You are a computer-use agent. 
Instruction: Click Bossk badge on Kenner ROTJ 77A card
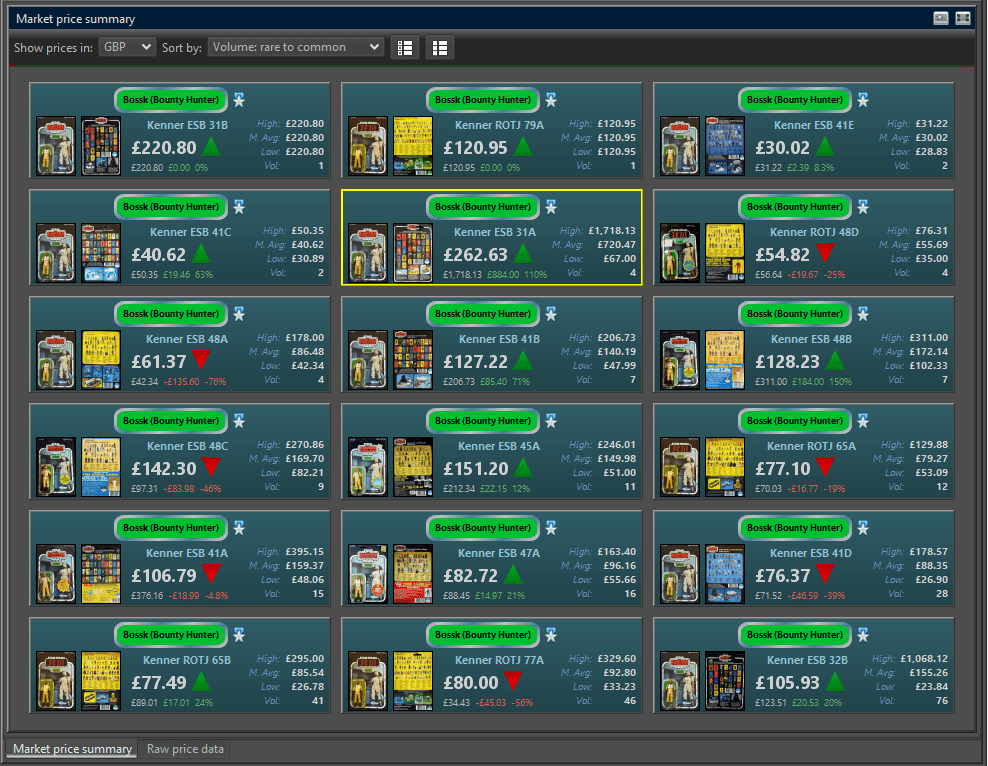tap(483, 635)
